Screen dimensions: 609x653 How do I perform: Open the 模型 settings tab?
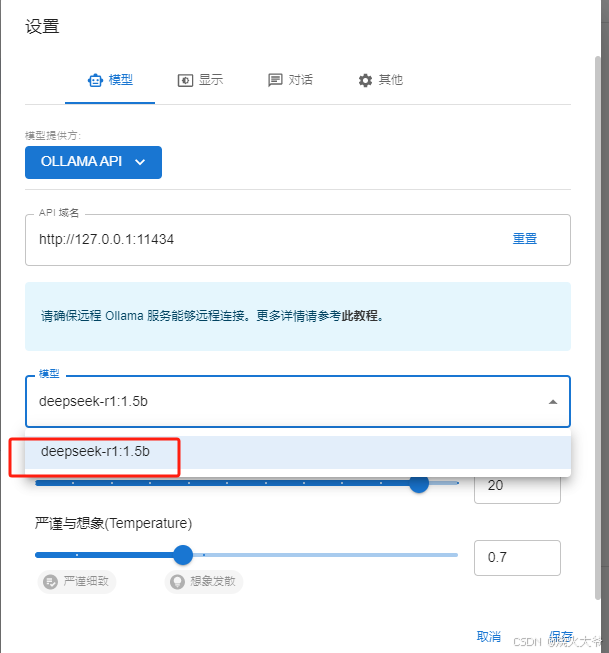[110, 80]
